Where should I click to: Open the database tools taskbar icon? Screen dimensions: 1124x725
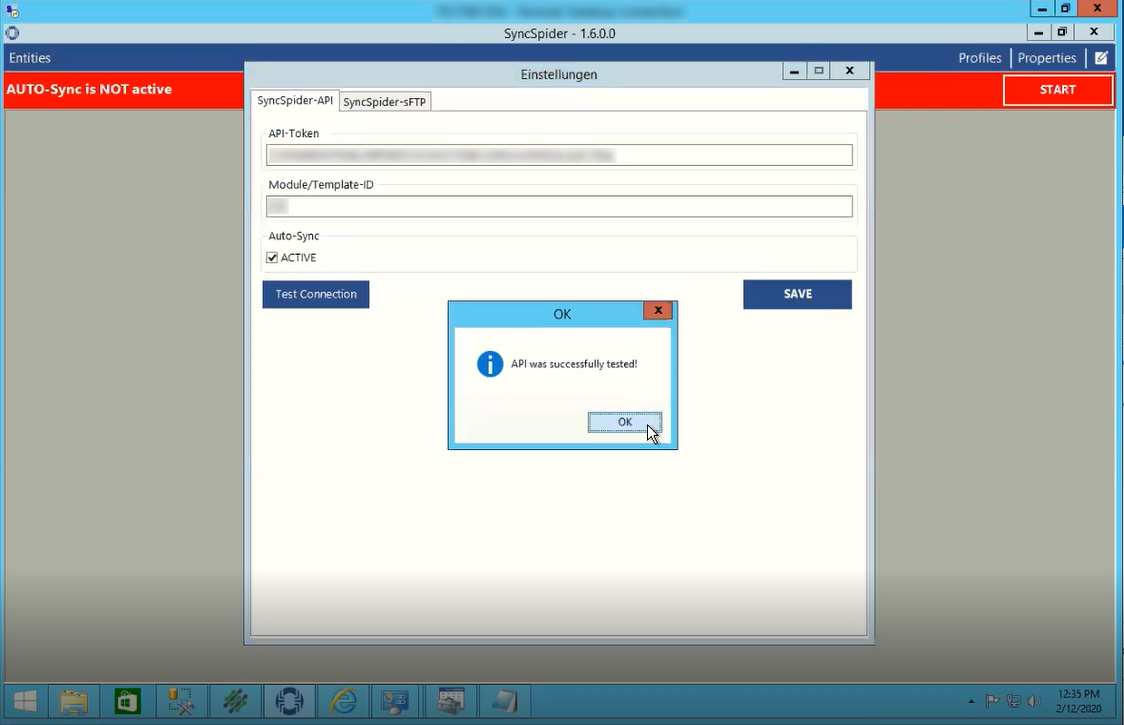(181, 701)
